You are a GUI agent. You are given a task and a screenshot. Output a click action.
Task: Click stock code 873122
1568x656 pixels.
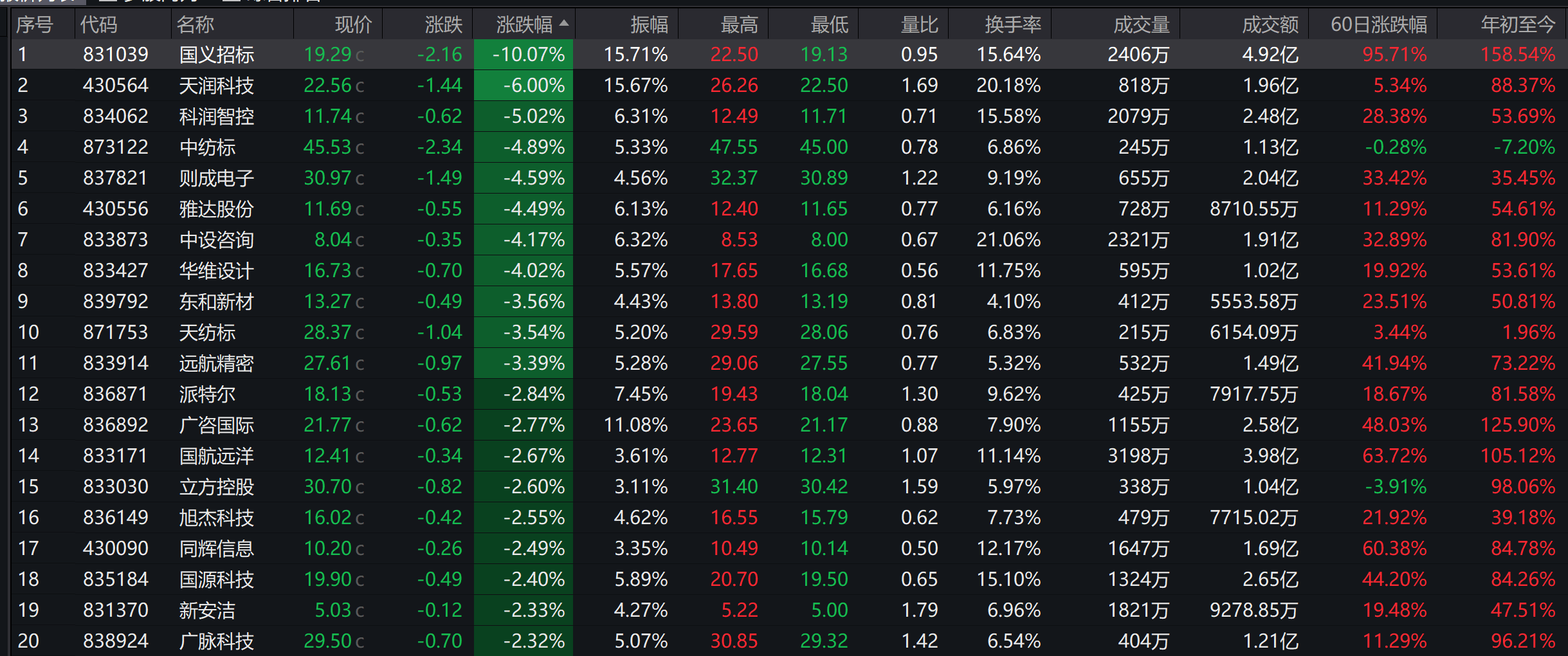115,147
